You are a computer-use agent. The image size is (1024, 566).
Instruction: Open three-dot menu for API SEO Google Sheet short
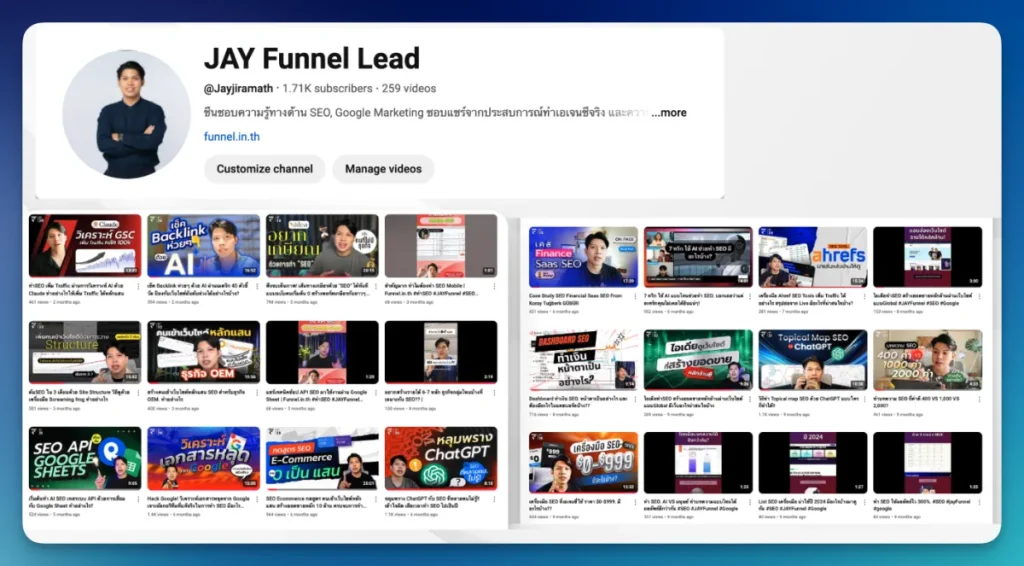376,393
